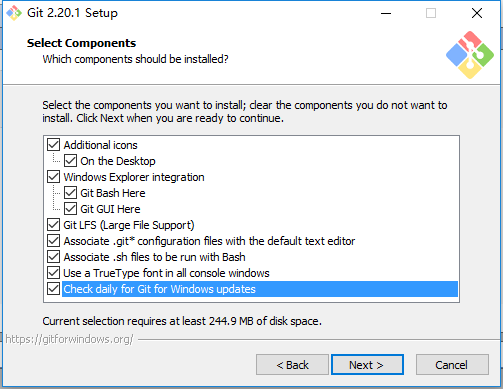
Task: Uncheck the Additional icons checkbox
Action: [53, 145]
